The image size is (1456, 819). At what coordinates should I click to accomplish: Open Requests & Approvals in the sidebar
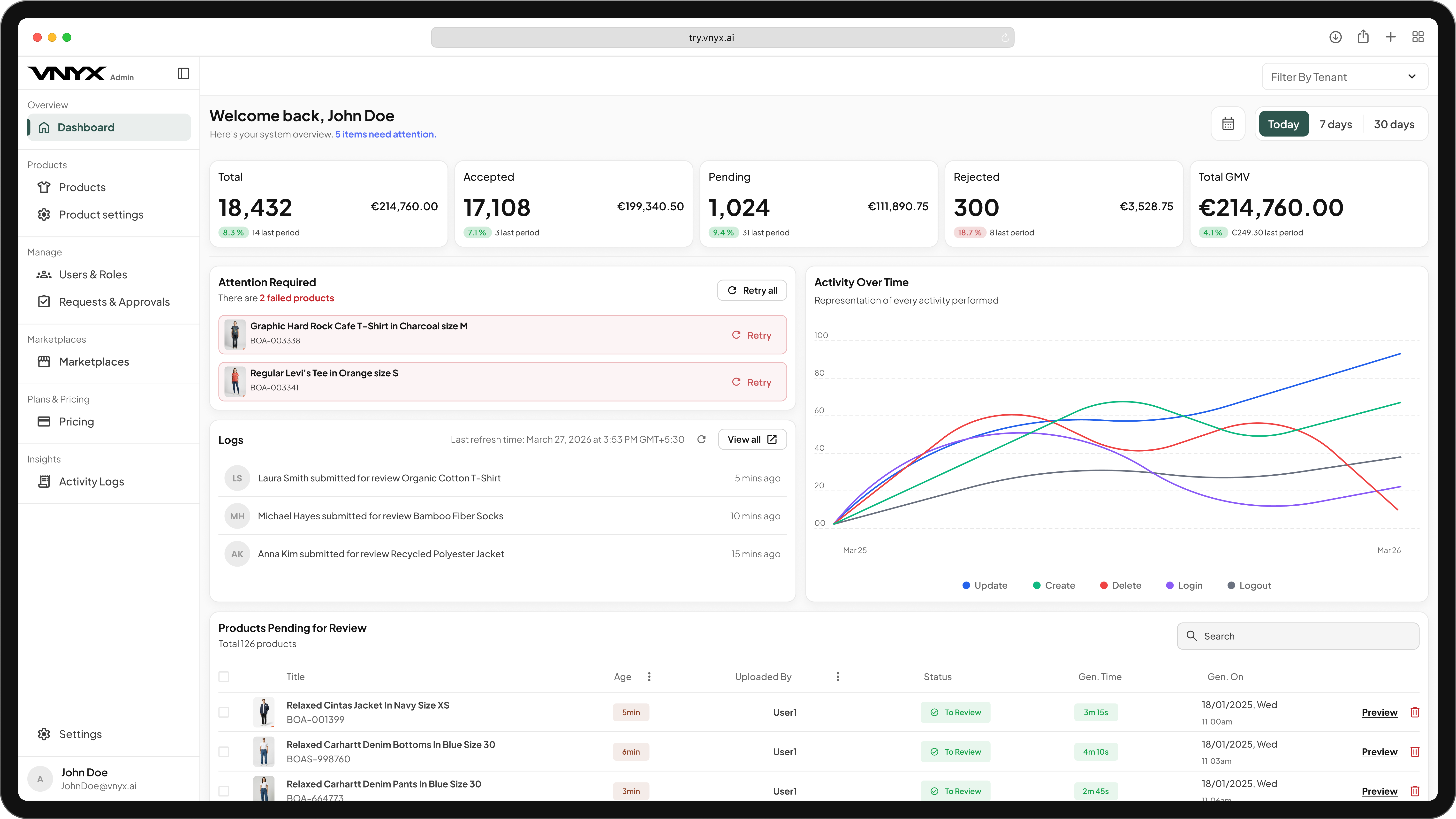point(109,302)
